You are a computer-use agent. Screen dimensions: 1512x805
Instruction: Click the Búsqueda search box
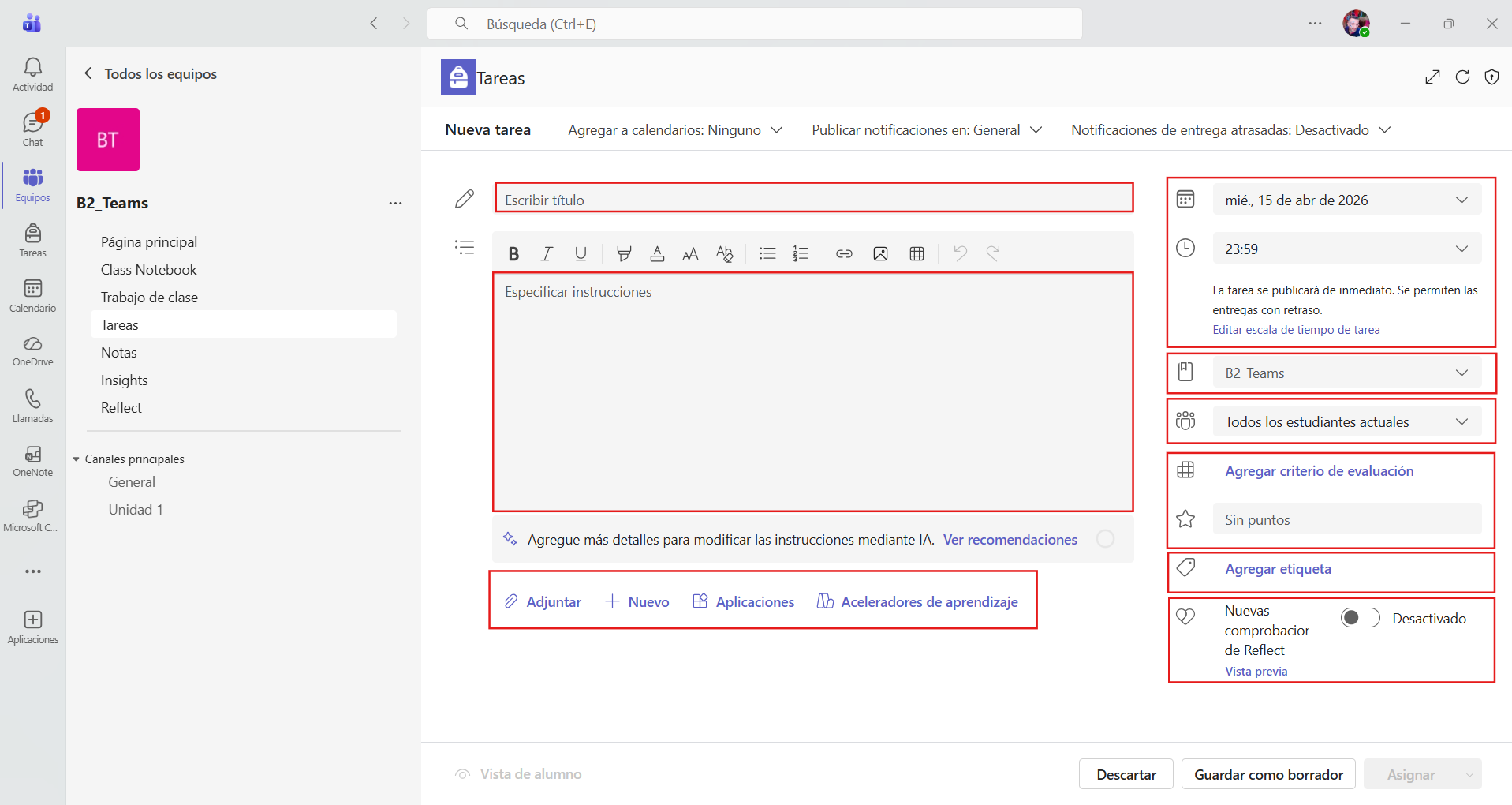click(755, 24)
